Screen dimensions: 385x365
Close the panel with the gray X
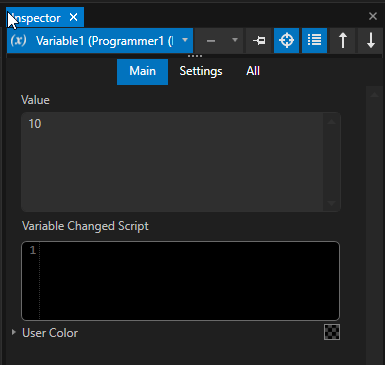pyautogui.click(x=373, y=16)
